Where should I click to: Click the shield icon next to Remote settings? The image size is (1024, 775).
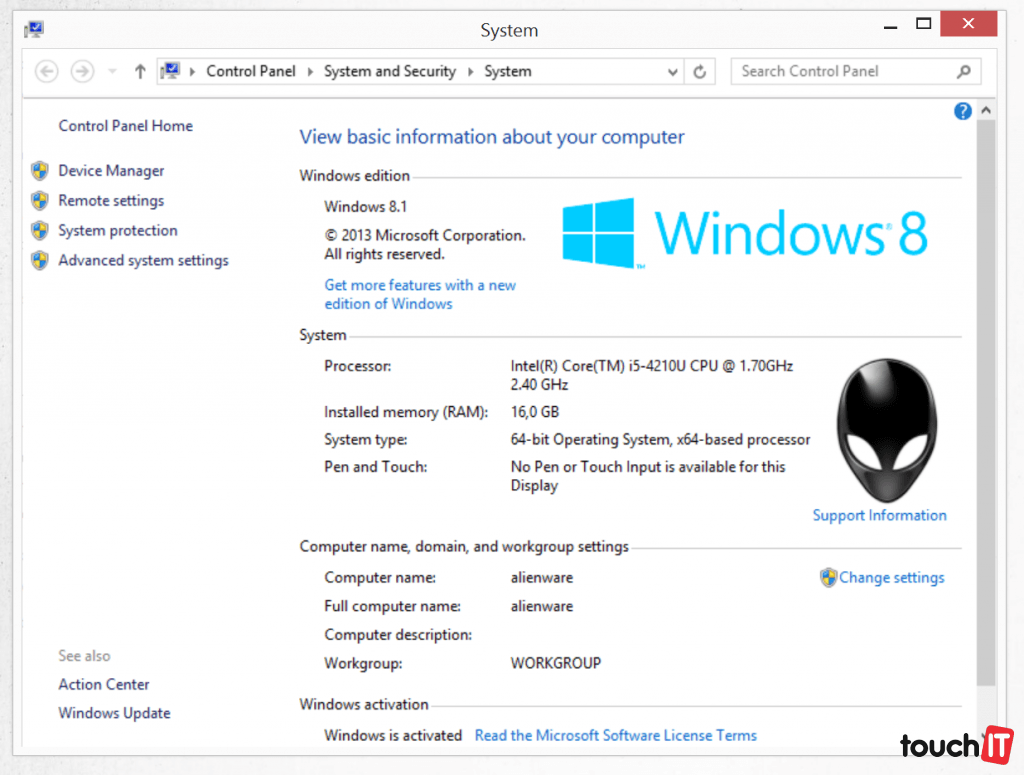click(40, 201)
